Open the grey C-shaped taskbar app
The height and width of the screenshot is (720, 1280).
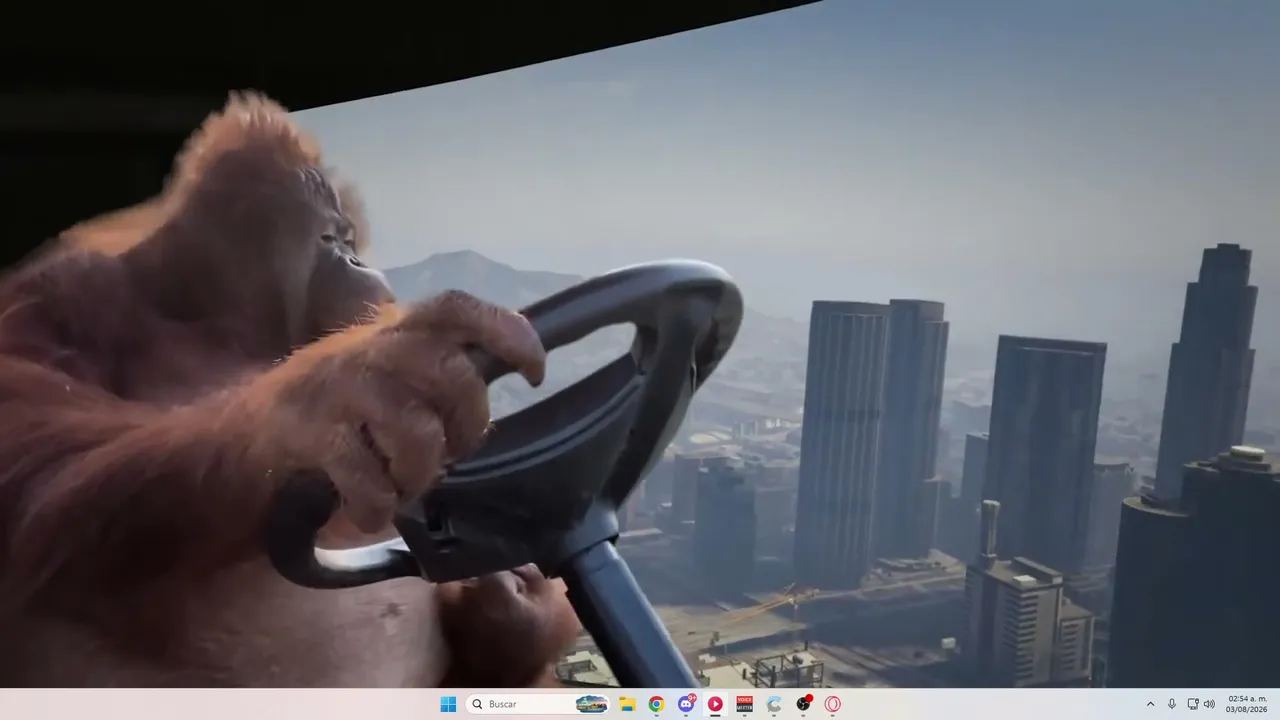click(x=774, y=704)
